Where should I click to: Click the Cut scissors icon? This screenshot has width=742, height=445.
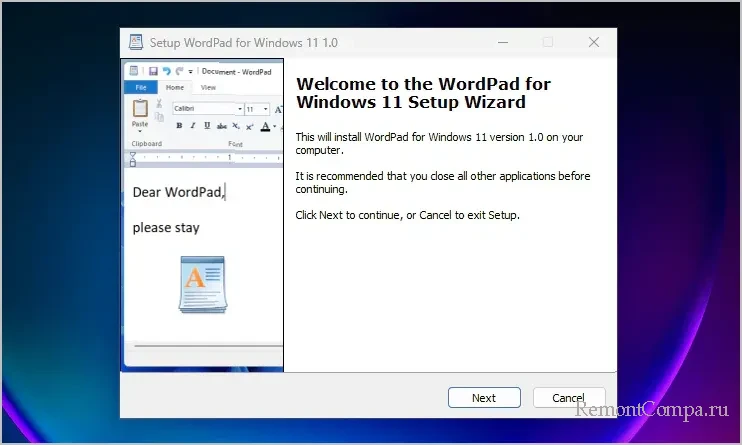pos(159,104)
